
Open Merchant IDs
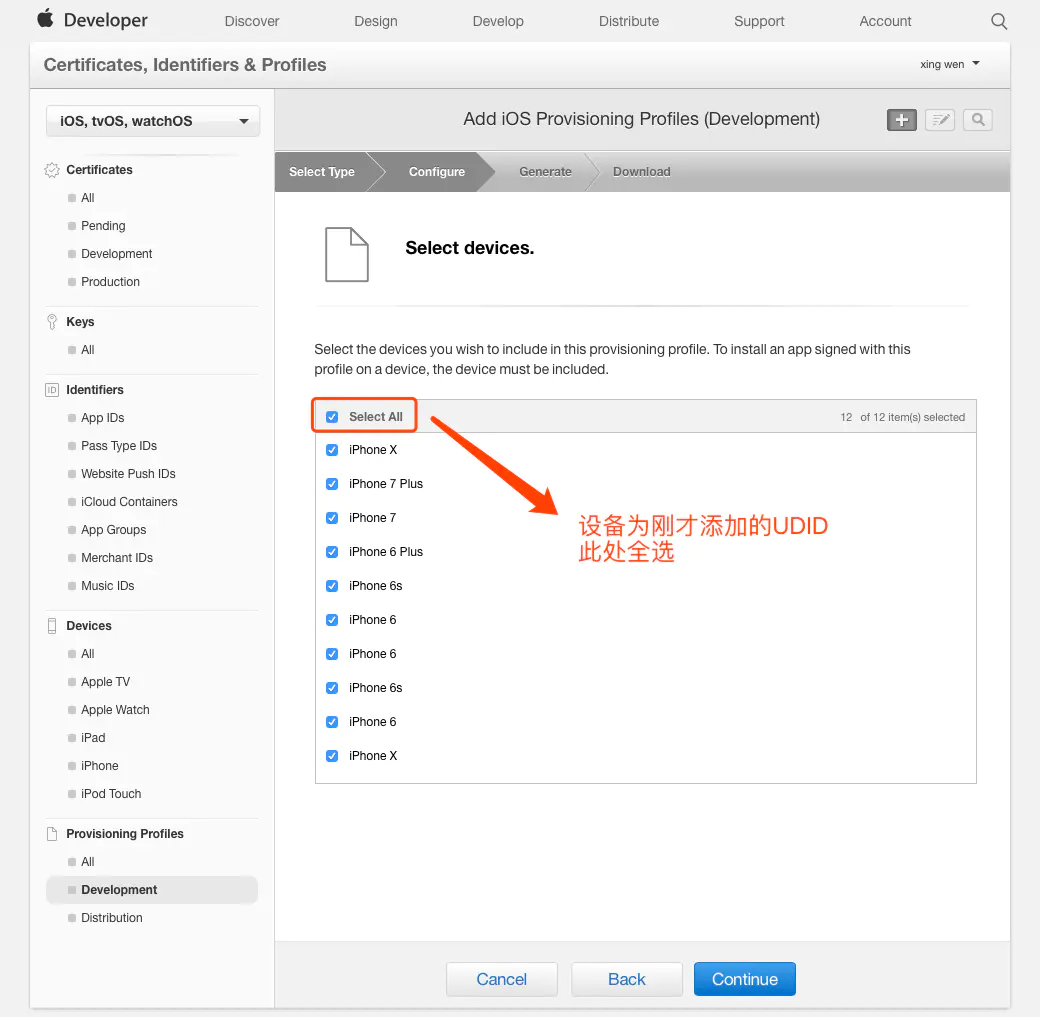click(117, 558)
